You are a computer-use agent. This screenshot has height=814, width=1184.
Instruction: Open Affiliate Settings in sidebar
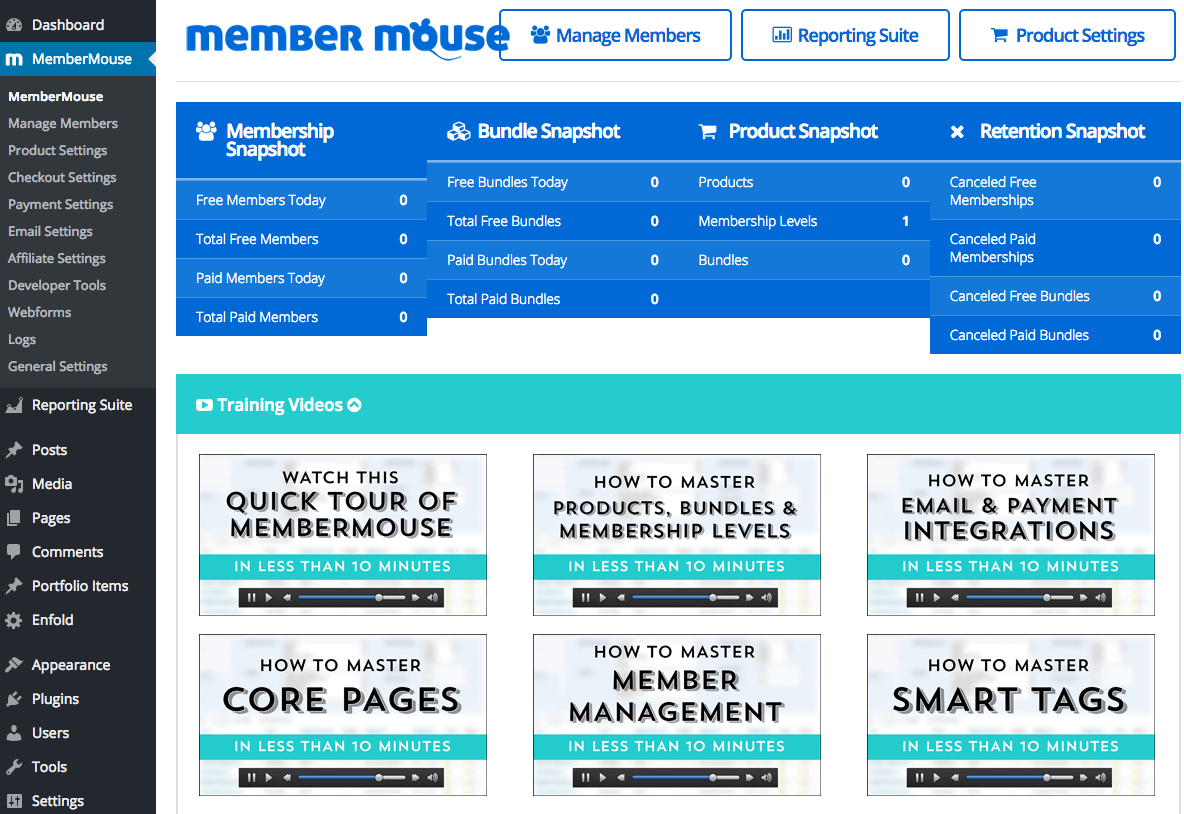57,259
